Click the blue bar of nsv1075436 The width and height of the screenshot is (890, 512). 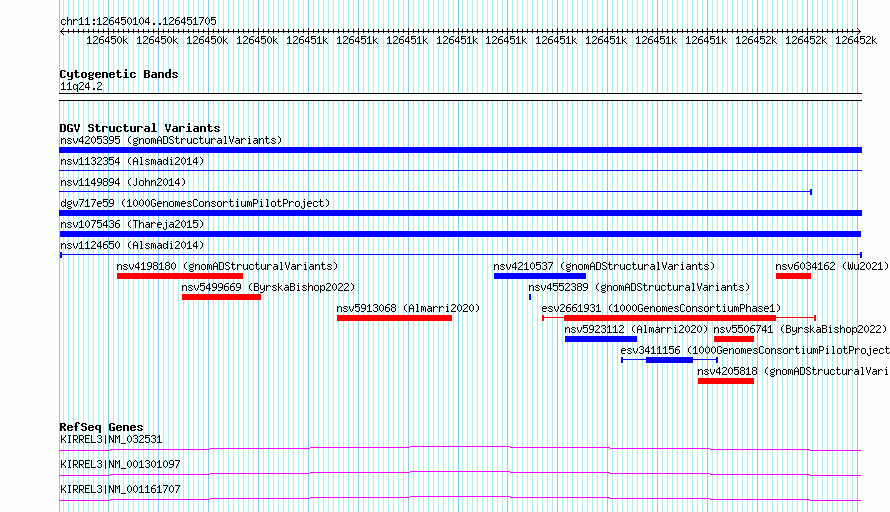tap(460, 234)
